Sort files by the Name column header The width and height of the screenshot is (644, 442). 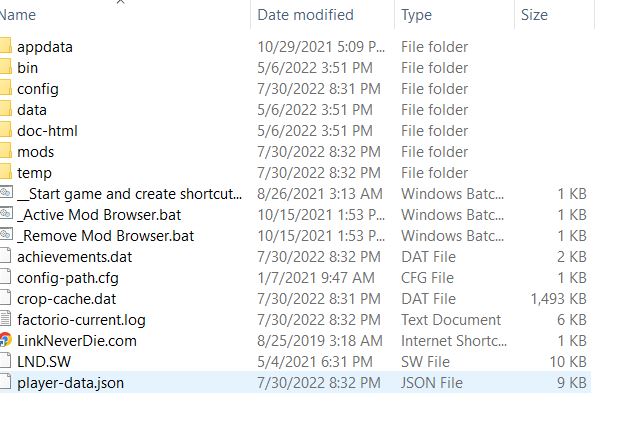[x=20, y=15]
